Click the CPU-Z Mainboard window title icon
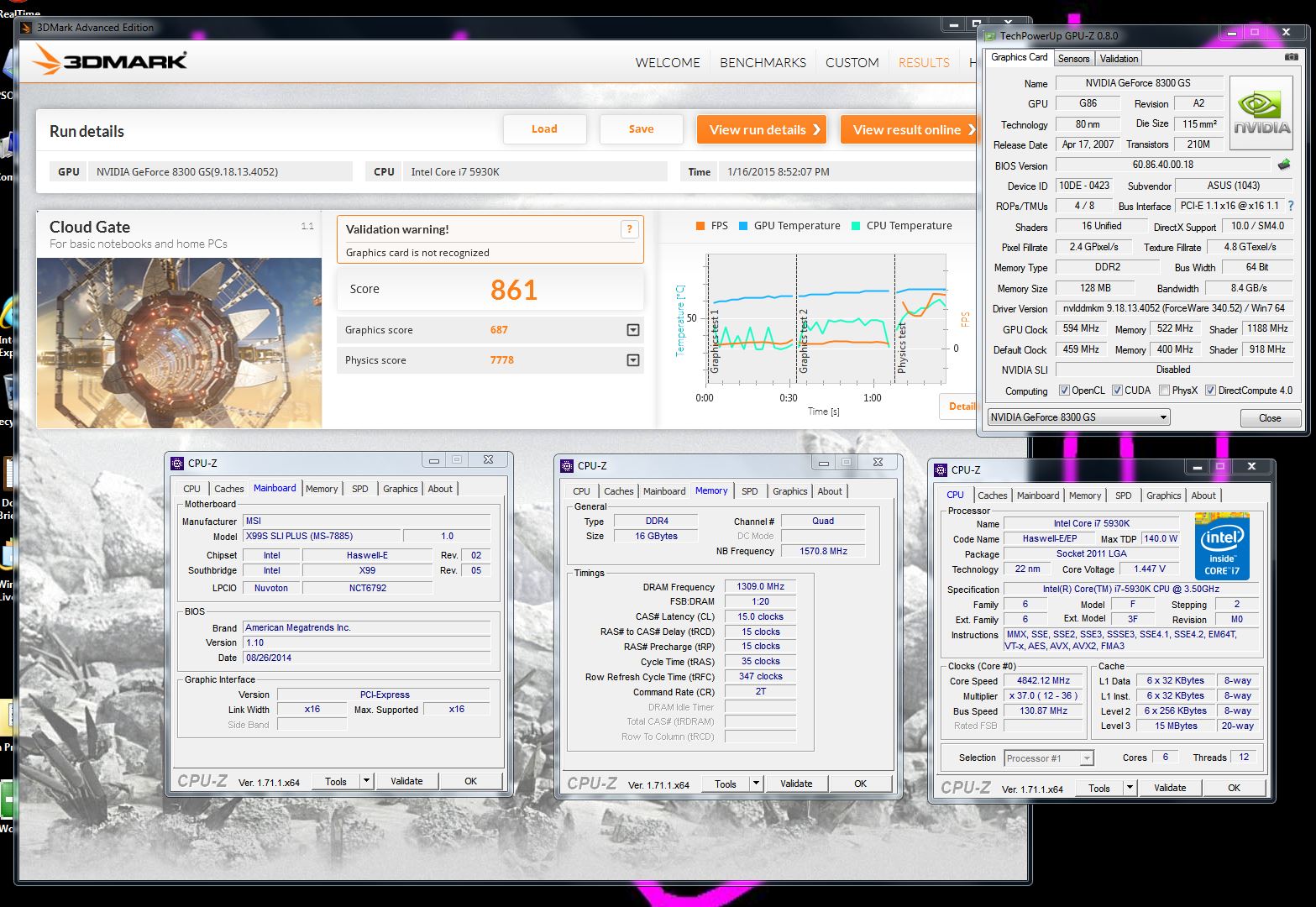1316x907 pixels. click(x=177, y=463)
